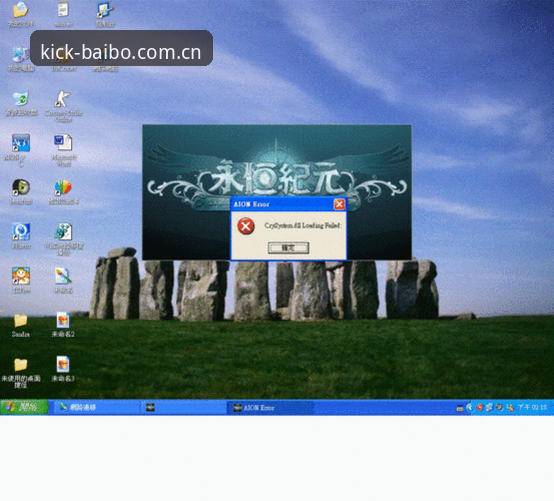Open the Sandra folder on desktop

(21, 325)
